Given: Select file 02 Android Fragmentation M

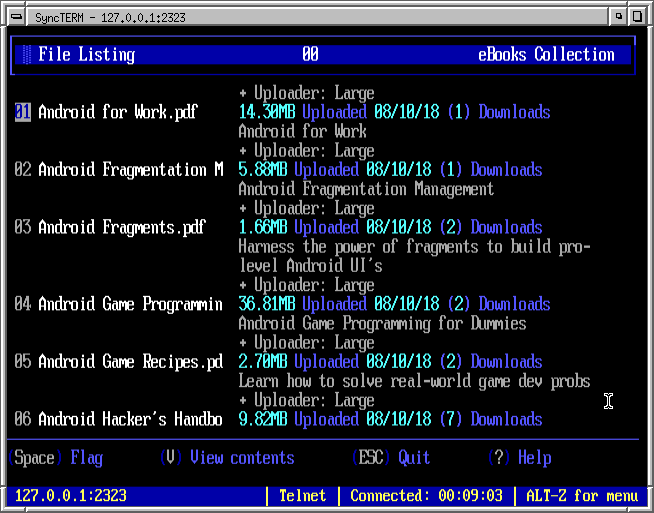Looking at the screenshot, I should coord(131,170).
